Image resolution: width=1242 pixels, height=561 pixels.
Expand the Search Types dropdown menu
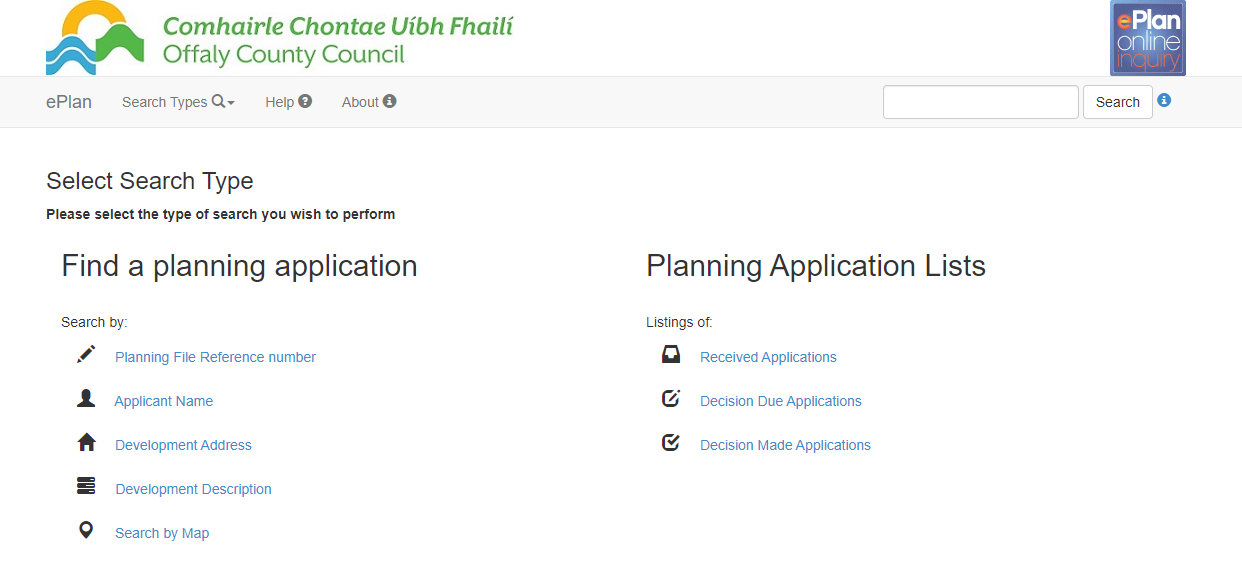pyautogui.click(x=178, y=102)
